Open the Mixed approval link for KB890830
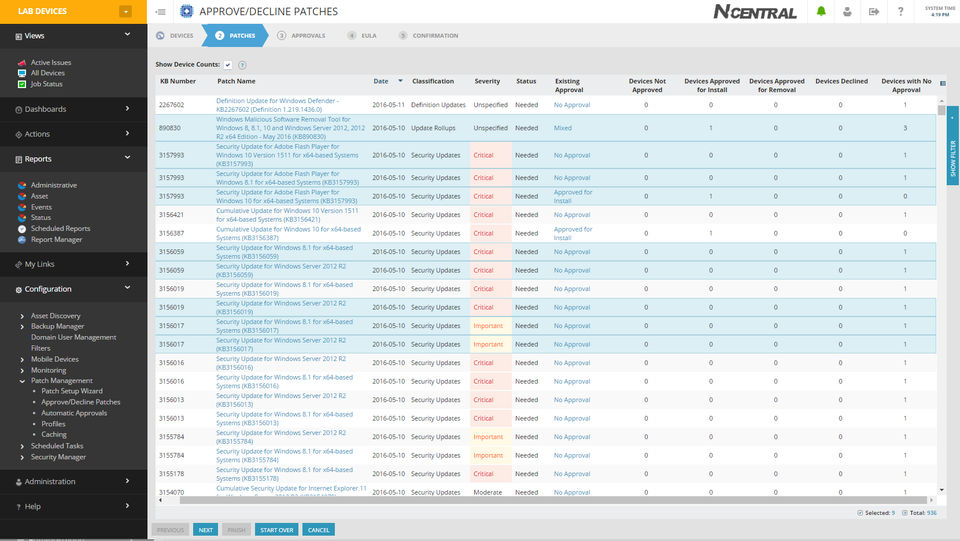Screen dimensions: 960x541 click(563, 128)
